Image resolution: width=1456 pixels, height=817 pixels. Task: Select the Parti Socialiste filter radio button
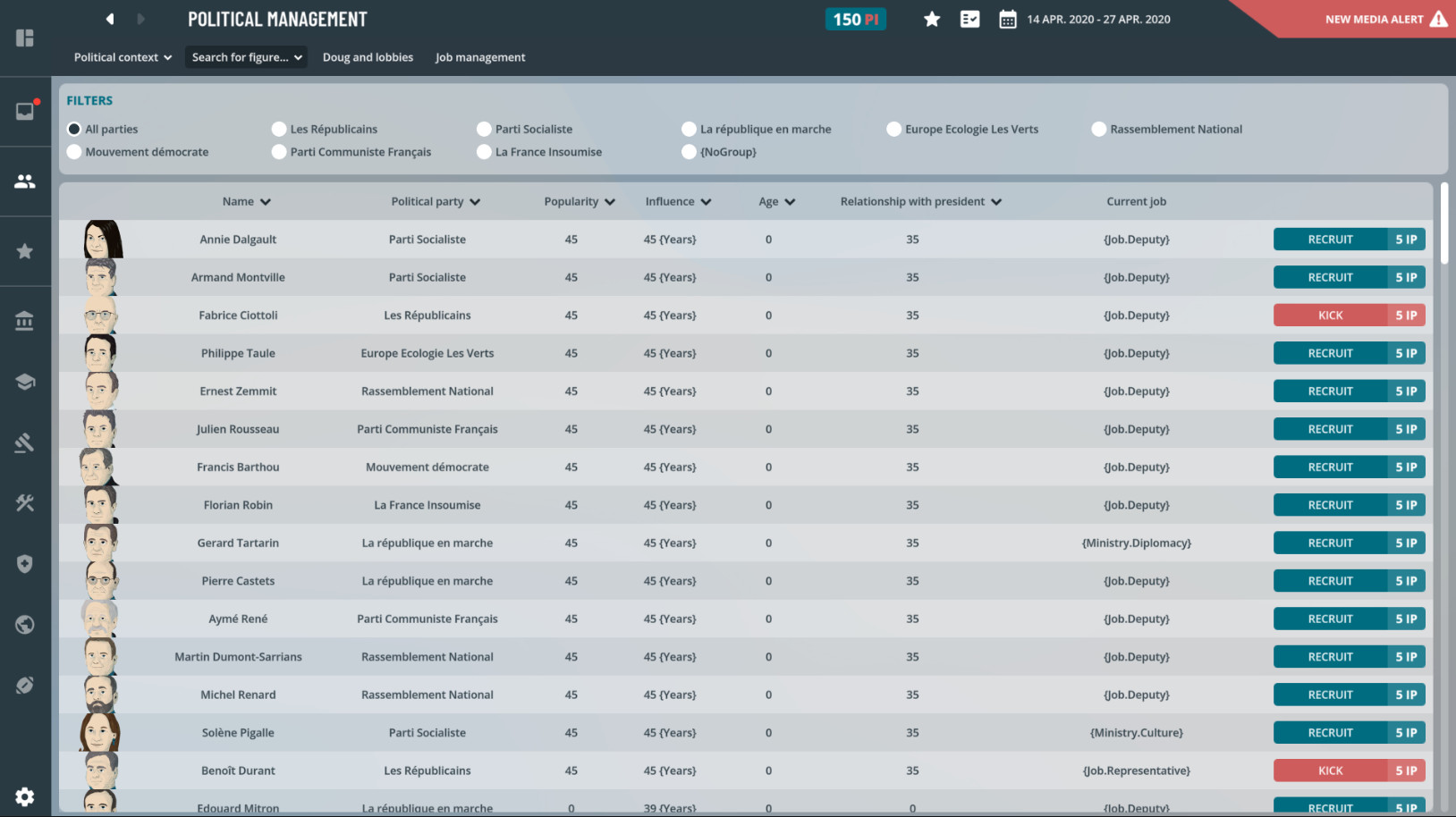point(485,130)
